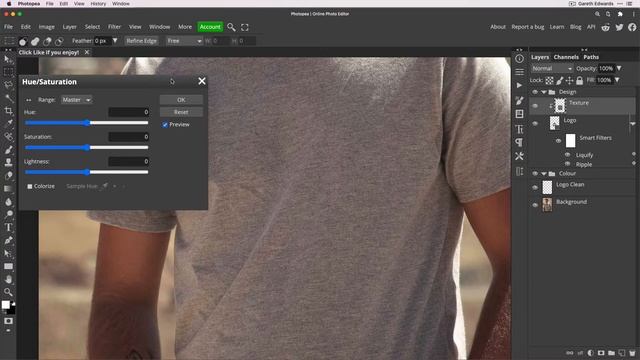Screen dimensions: 640x360
Task: Select the Crop tool
Action: coord(8,111)
